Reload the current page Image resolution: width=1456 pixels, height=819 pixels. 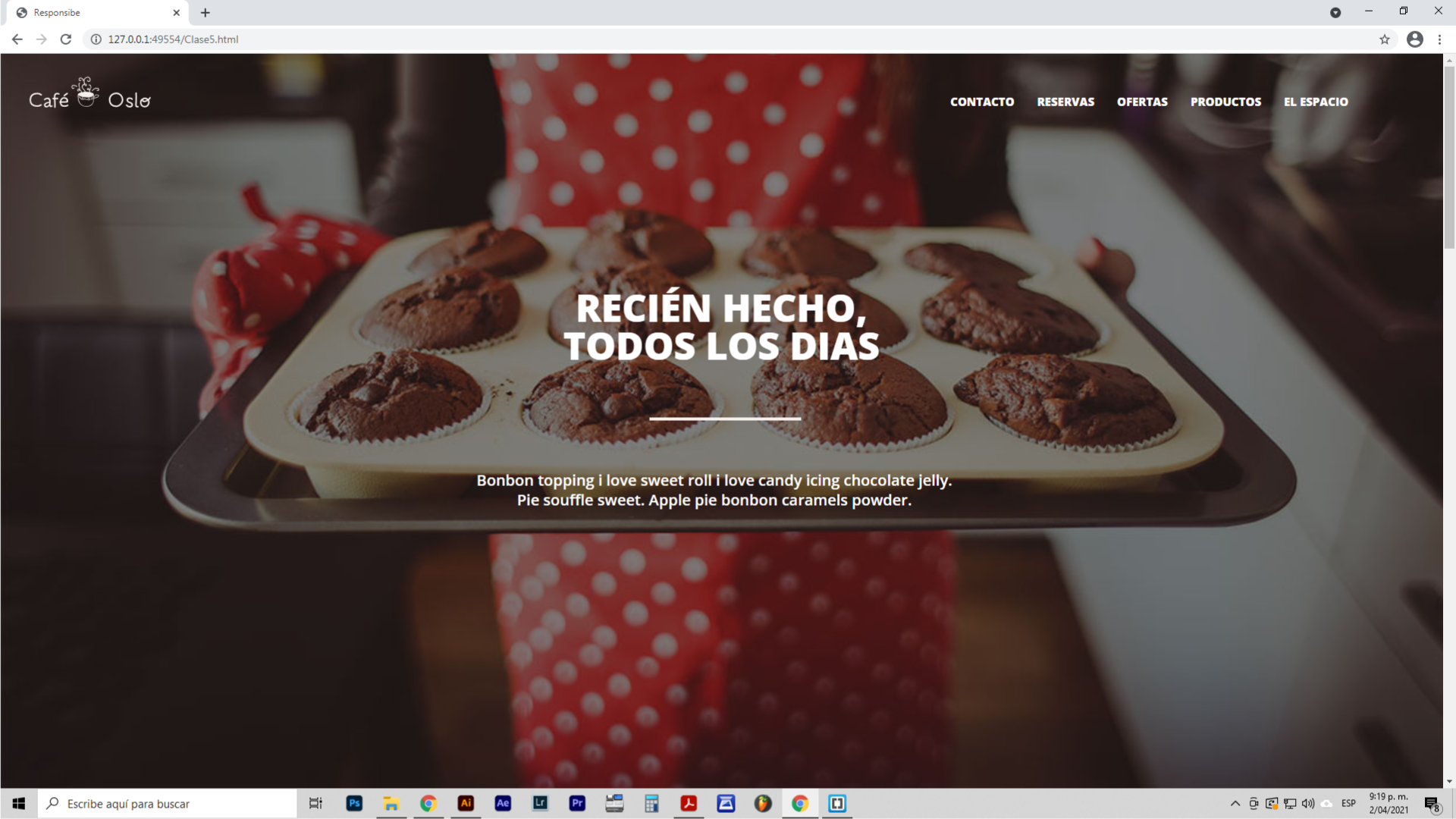tap(66, 39)
